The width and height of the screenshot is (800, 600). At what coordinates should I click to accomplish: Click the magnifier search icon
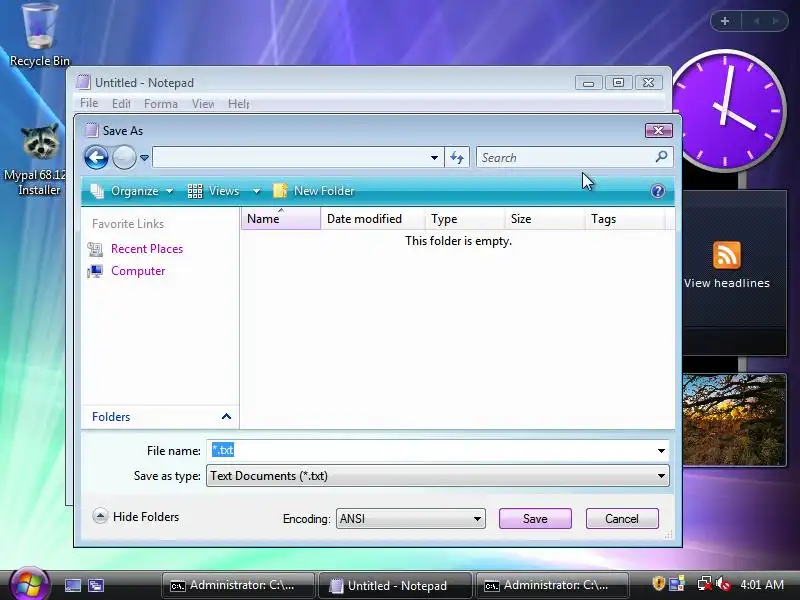point(661,157)
